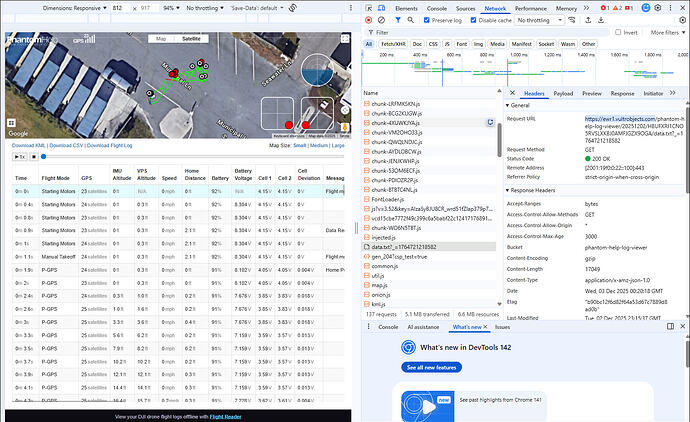Screen dimensions: 690x422
Task: Click the network filter funnel icon
Action: pyautogui.click(x=397, y=20)
